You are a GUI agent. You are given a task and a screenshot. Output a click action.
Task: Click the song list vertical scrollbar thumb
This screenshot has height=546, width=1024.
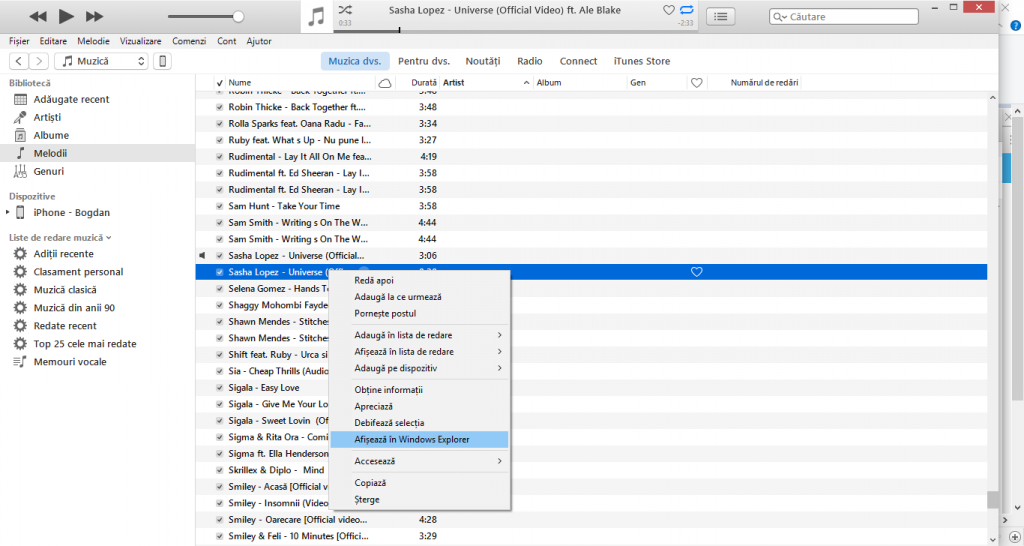993,500
